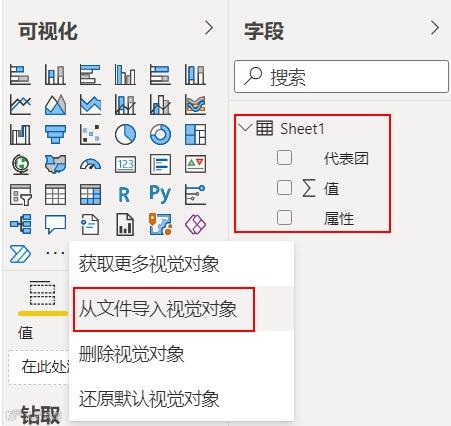Choose the matrix visual icon
The image size is (451, 426).
click(x=90, y=194)
